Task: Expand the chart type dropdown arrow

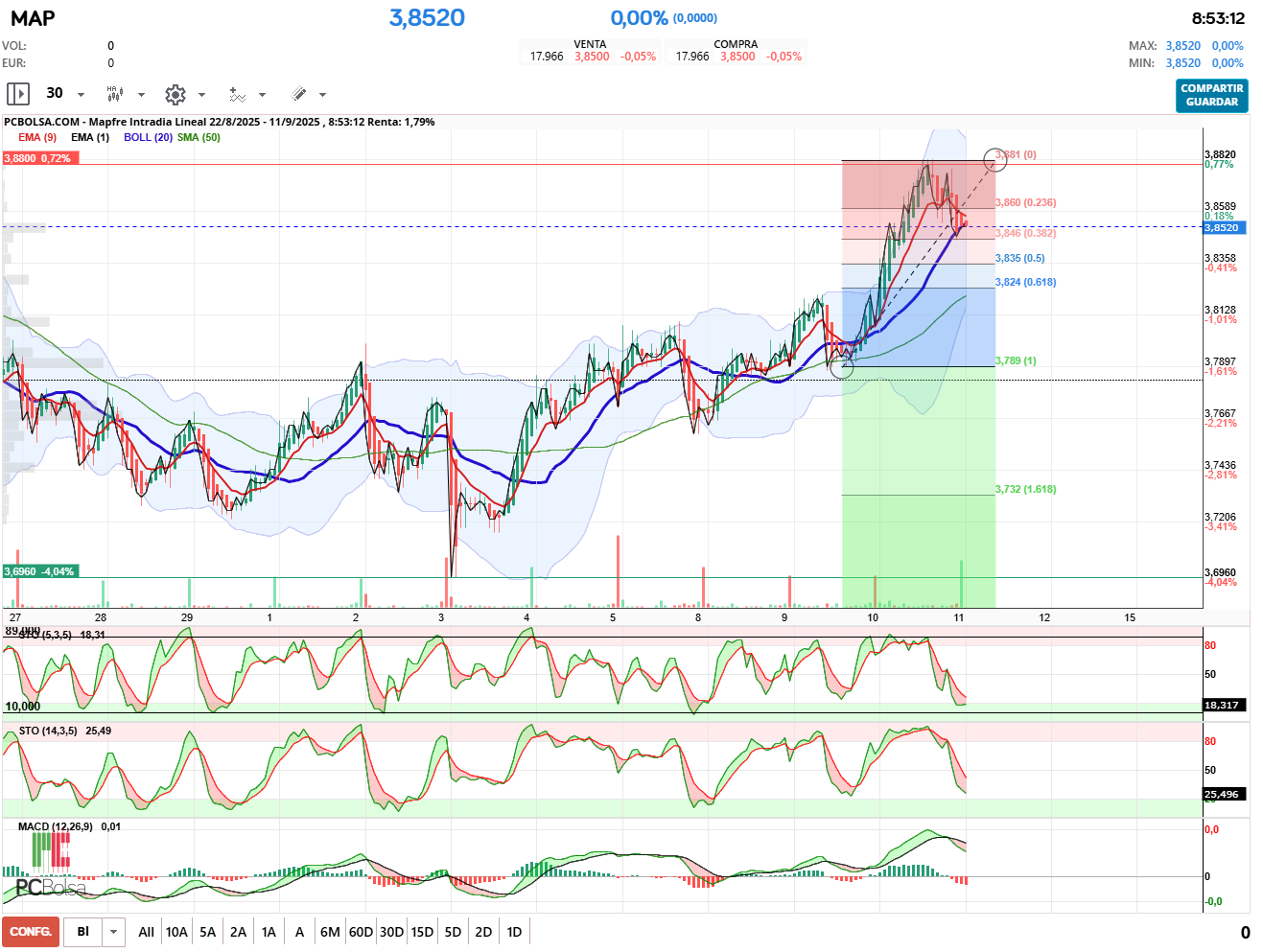Action: [141, 95]
